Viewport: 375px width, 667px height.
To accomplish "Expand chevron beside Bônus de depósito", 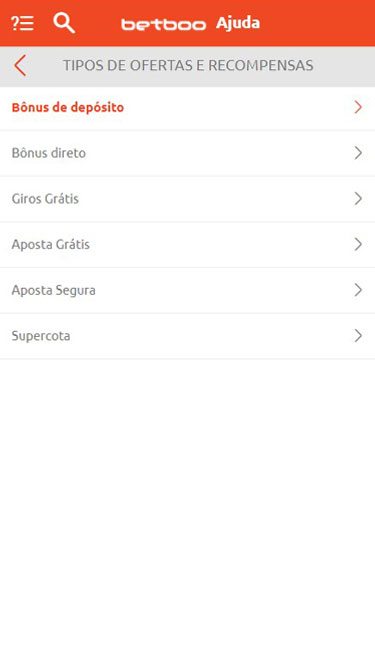I will click(x=358, y=108).
